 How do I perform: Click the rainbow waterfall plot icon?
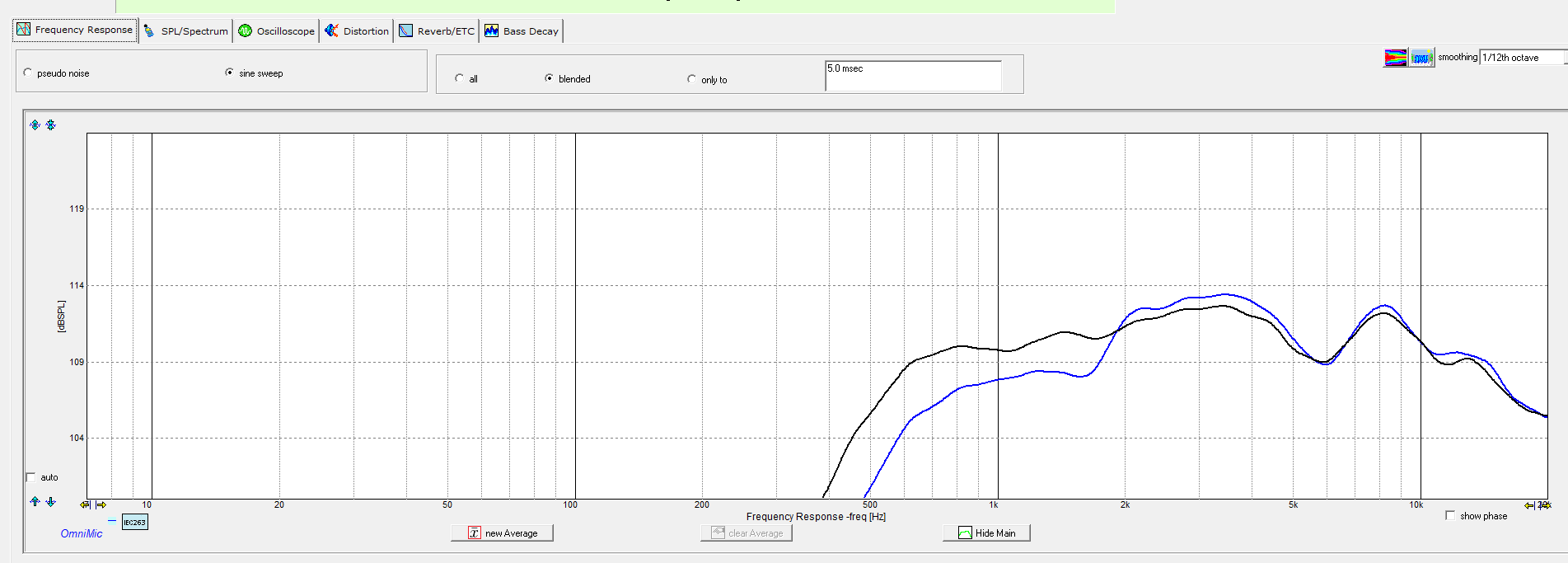tap(1395, 58)
